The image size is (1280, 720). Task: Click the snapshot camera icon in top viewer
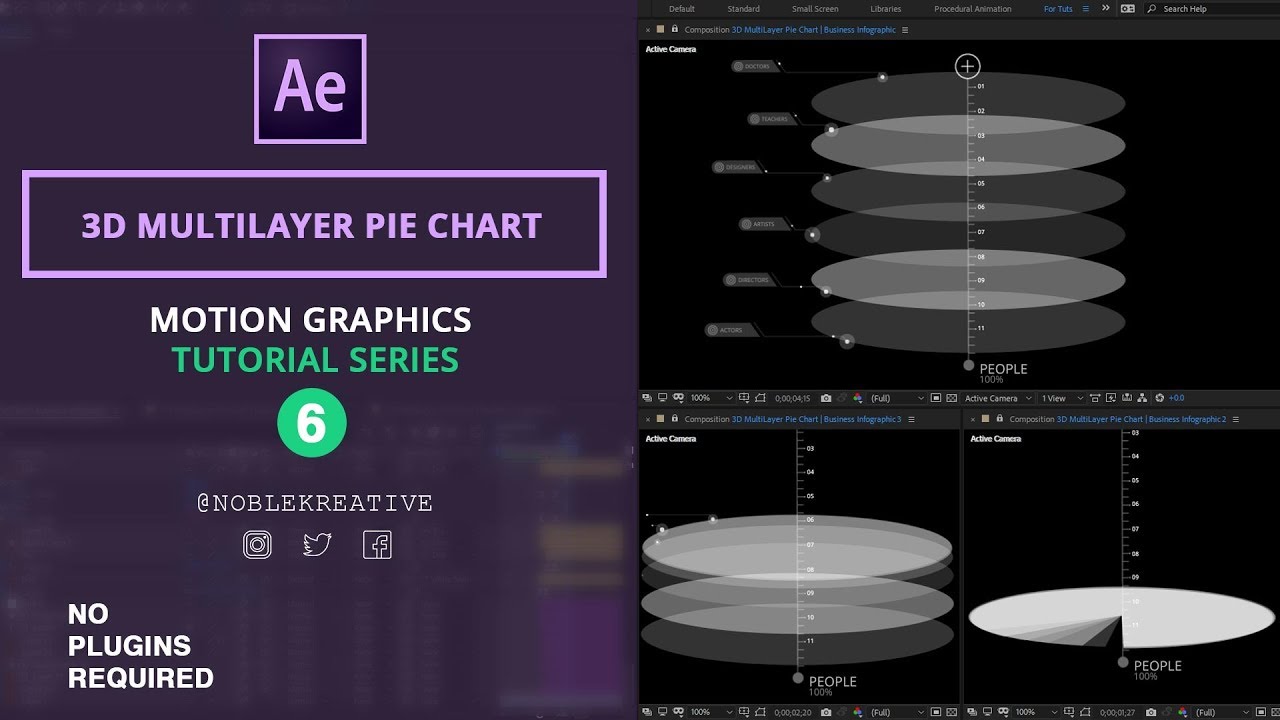pyautogui.click(x=826, y=398)
